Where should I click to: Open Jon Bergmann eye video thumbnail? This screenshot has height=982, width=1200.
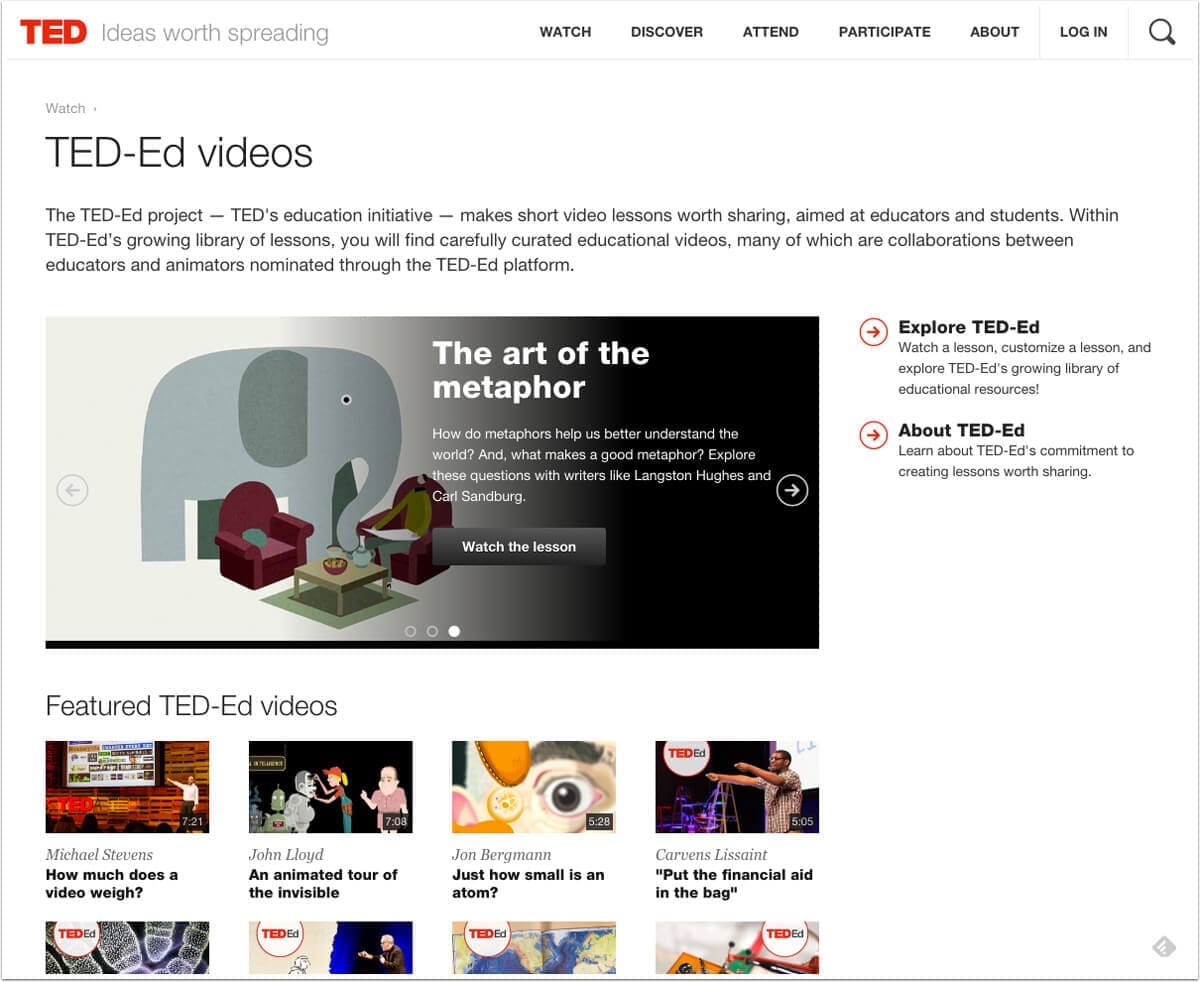[x=534, y=787]
